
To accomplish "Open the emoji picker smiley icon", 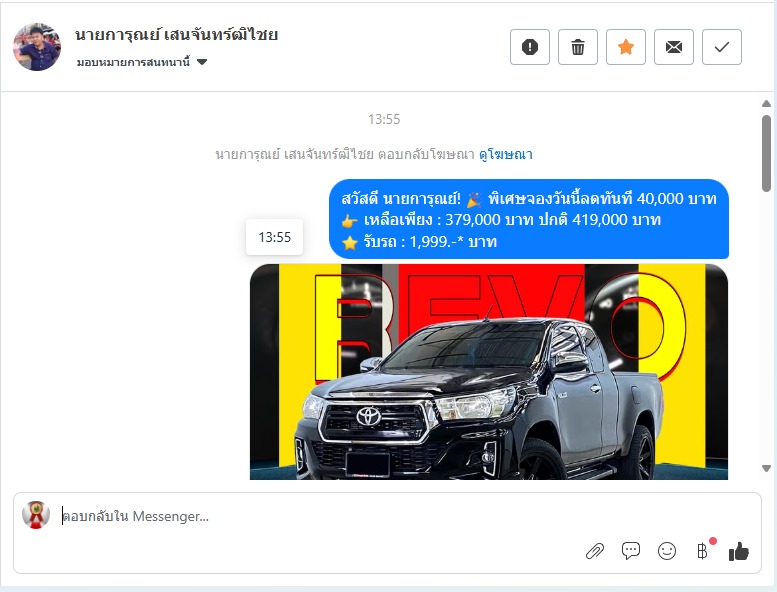I will pos(667,551).
